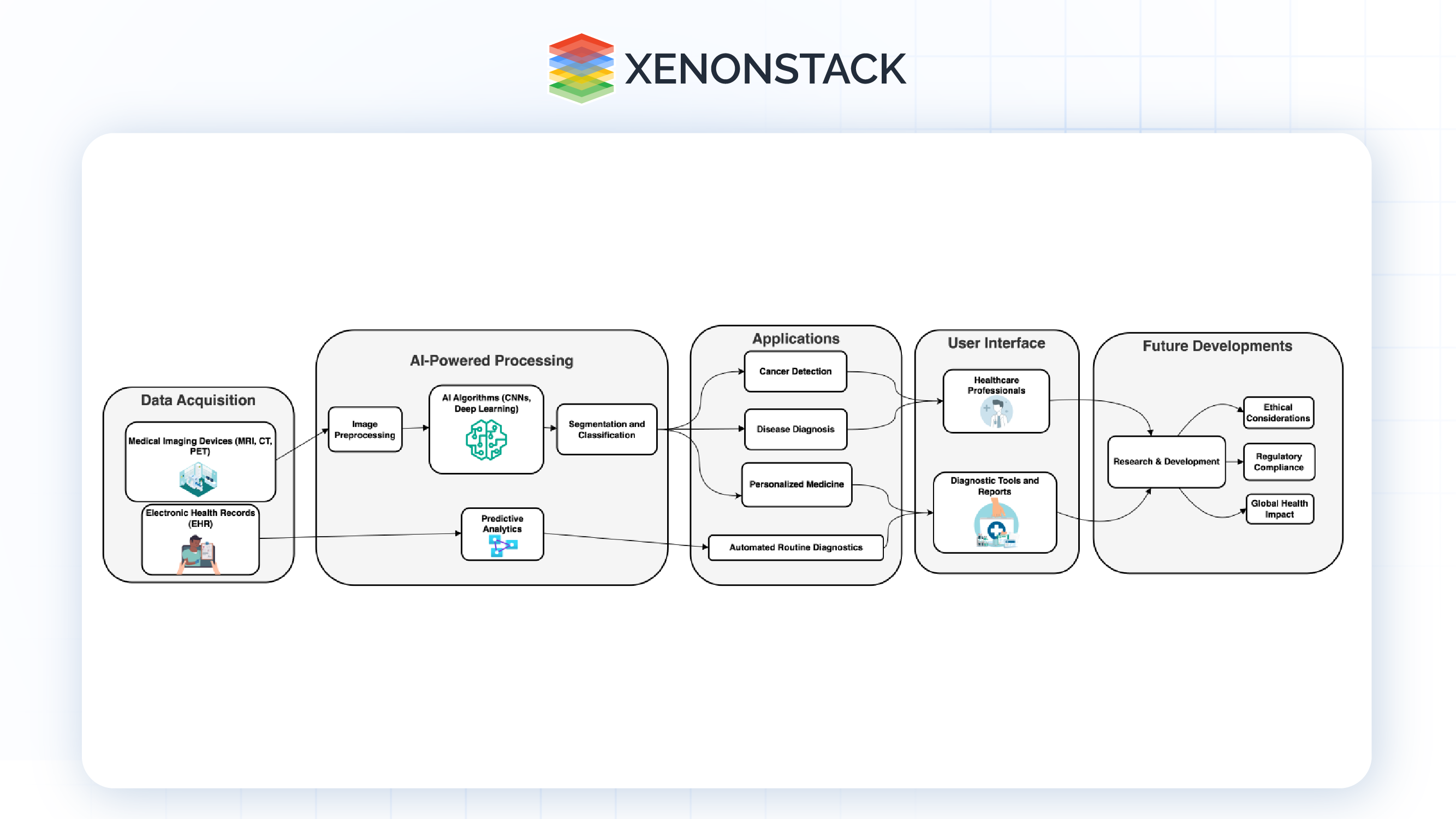The image size is (1456, 819).
Task: Click the doctor icon under Healthcare Professionals
Action: coord(996,413)
